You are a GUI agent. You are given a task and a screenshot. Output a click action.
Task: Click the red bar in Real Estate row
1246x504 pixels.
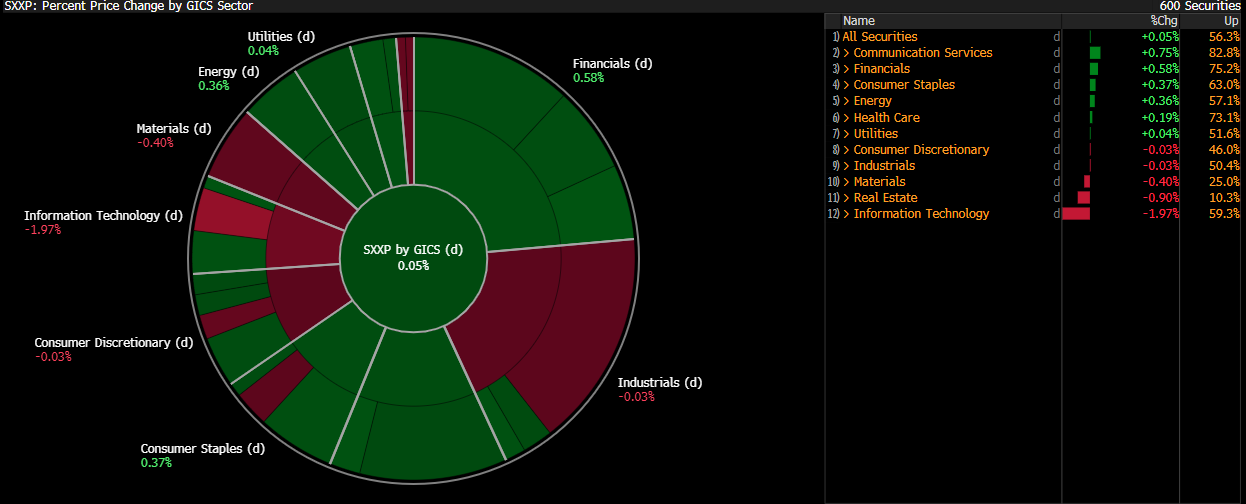tap(1084, 198)
